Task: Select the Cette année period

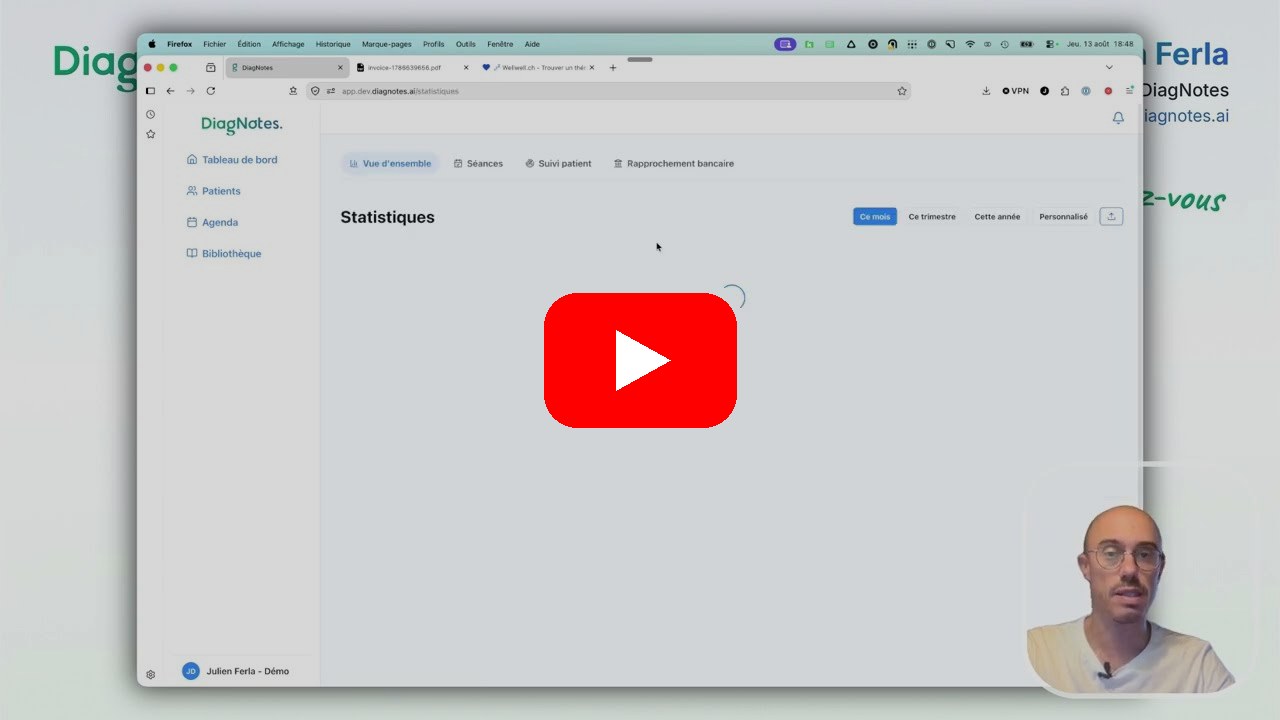Action: click(997, 216)
